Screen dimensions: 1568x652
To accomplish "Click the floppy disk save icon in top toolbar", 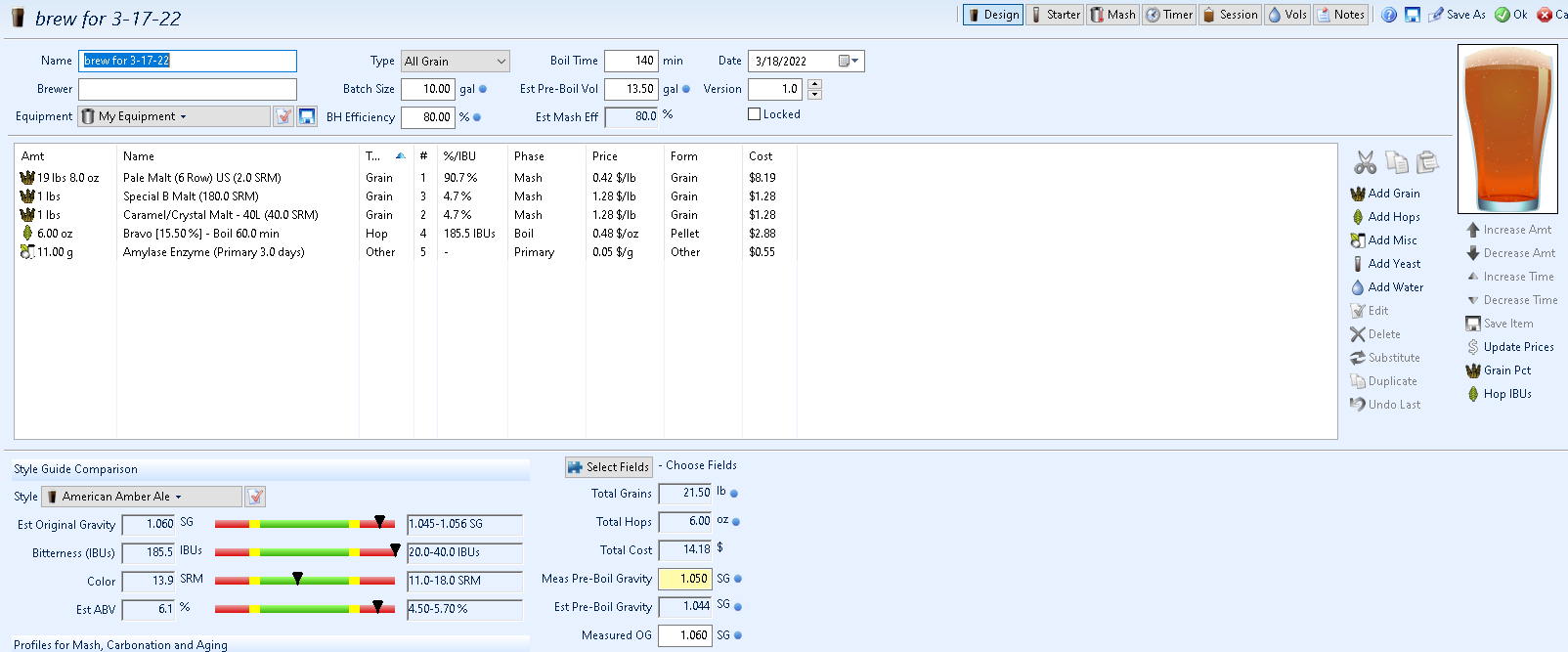I will coord(1413,15).
